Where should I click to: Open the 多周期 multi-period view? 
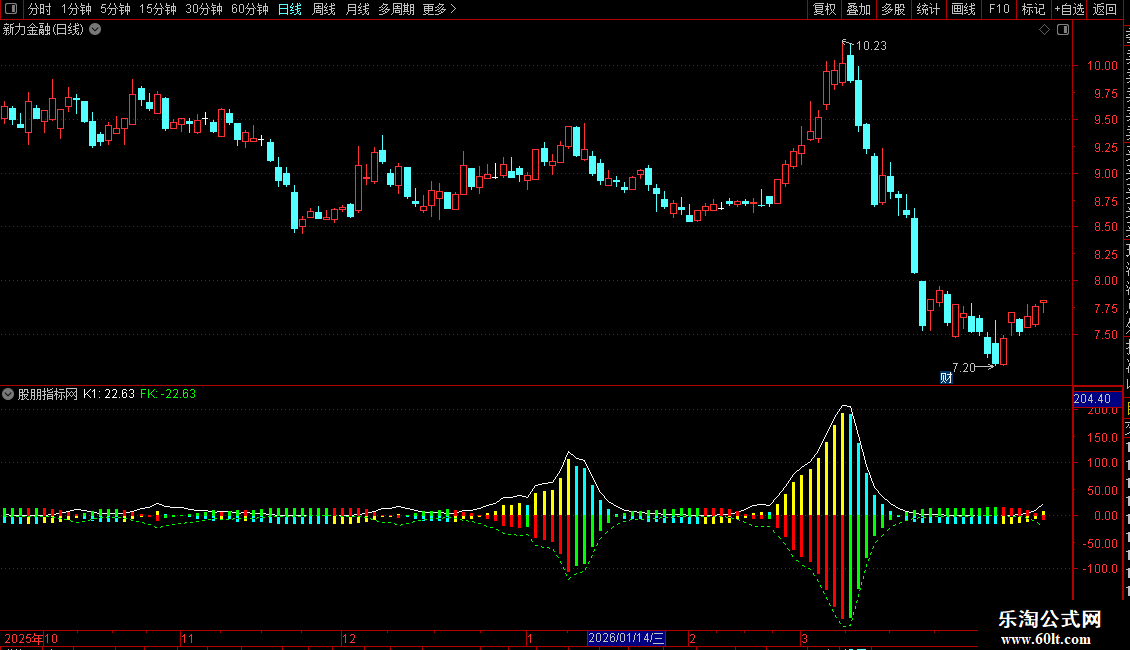coord(396,9)
